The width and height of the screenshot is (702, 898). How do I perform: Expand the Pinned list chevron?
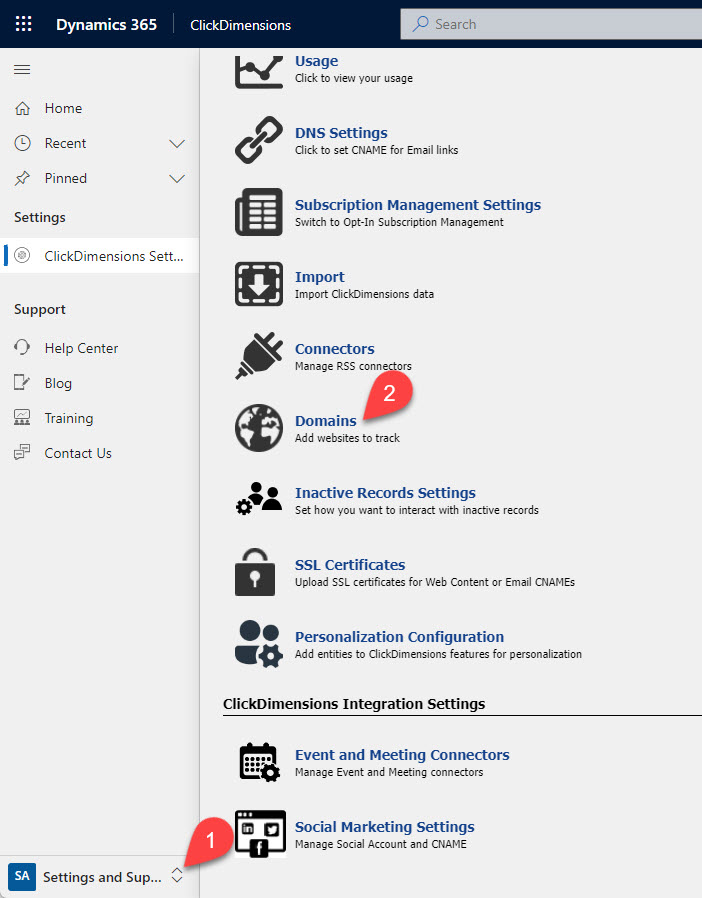[178, 179]
